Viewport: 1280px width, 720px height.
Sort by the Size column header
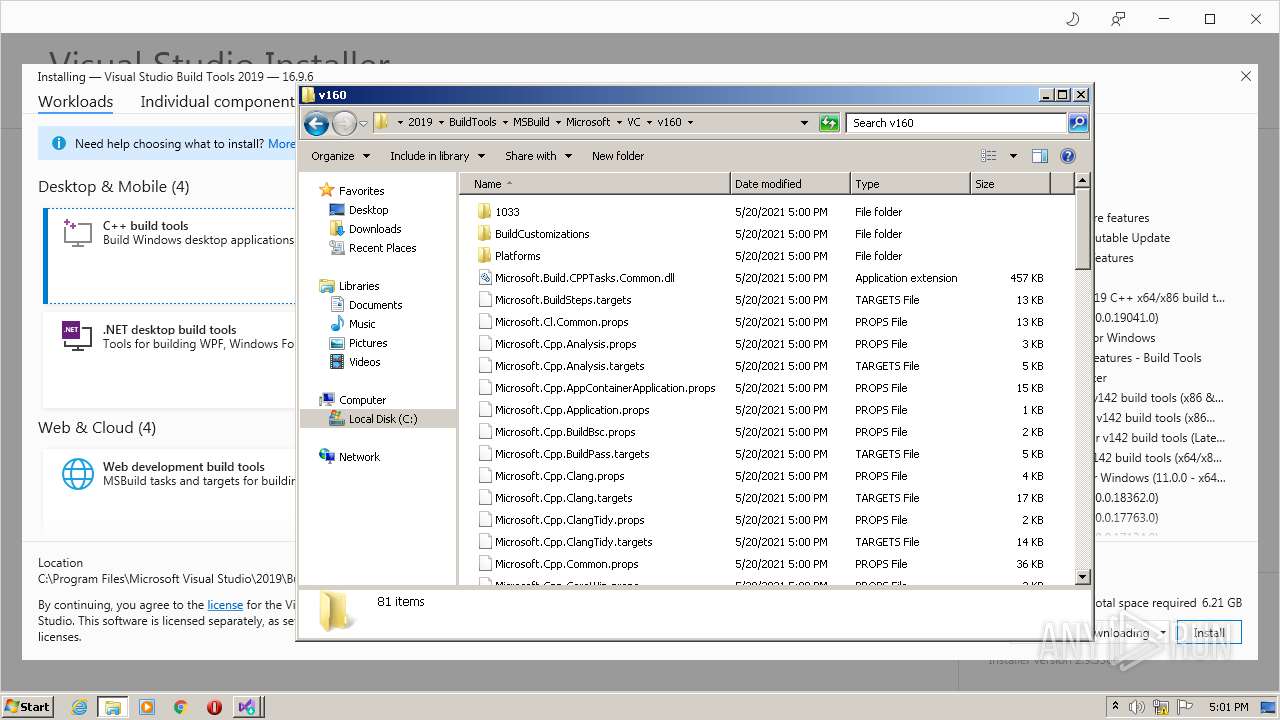pos(1010,184)
